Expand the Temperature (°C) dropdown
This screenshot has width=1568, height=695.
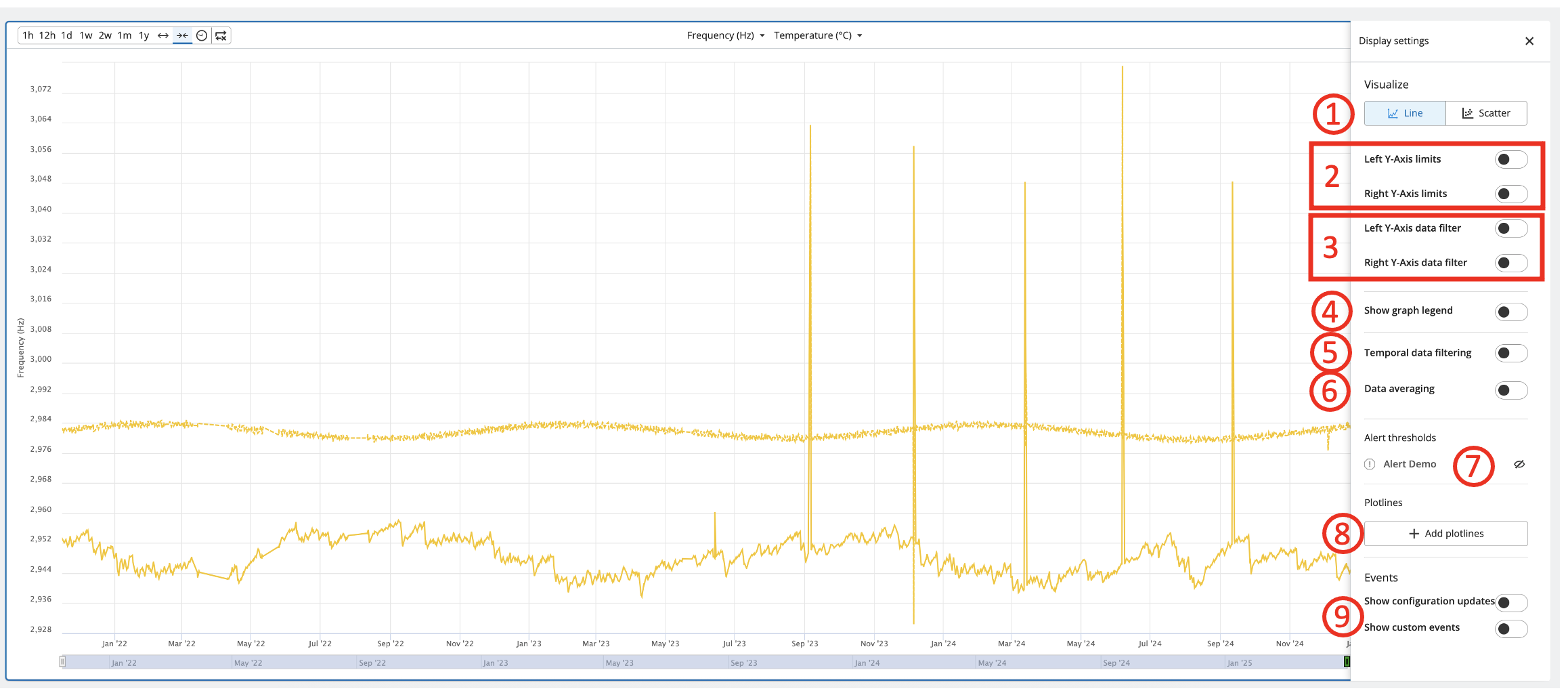point(818,36)
